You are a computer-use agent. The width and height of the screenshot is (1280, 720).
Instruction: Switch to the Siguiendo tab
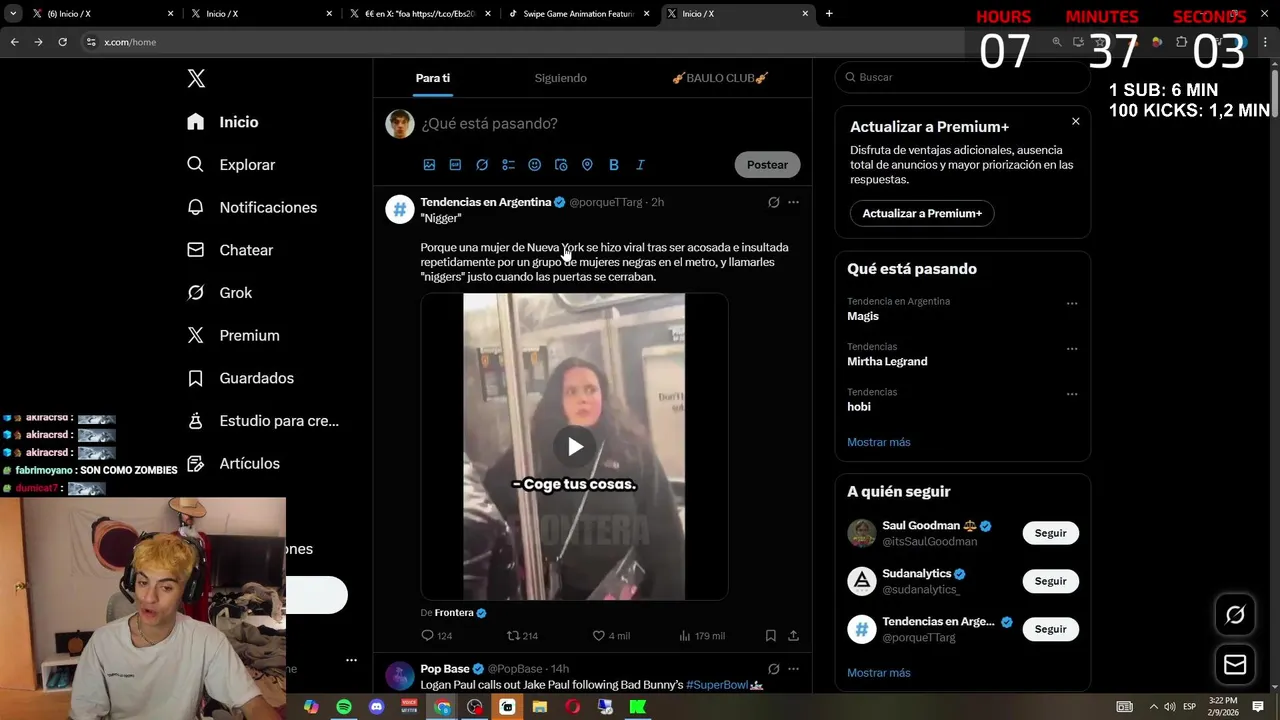(x=560, y=78)
